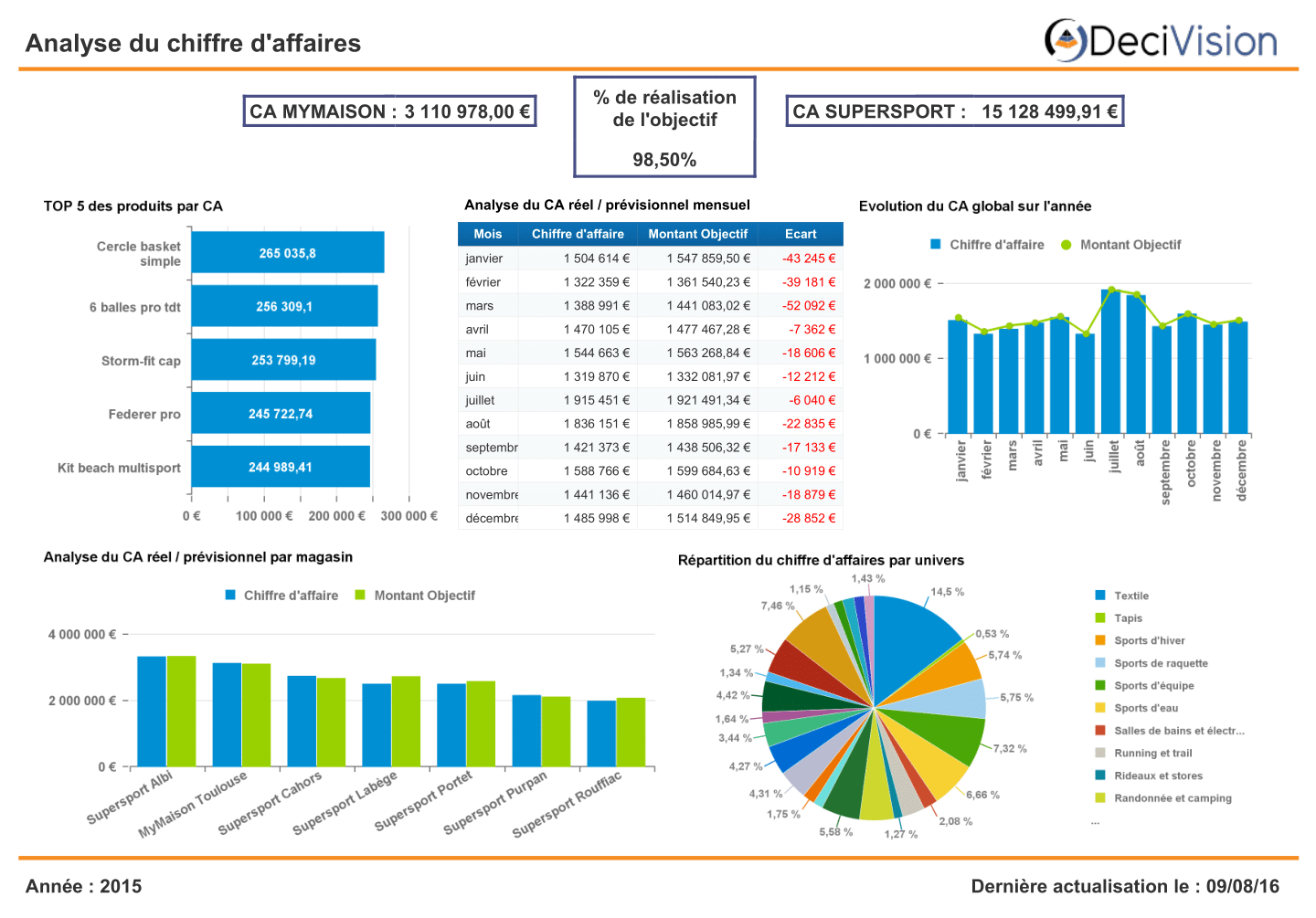Click the décembre axis label

pyautogui.click(x=1241, y=470)
